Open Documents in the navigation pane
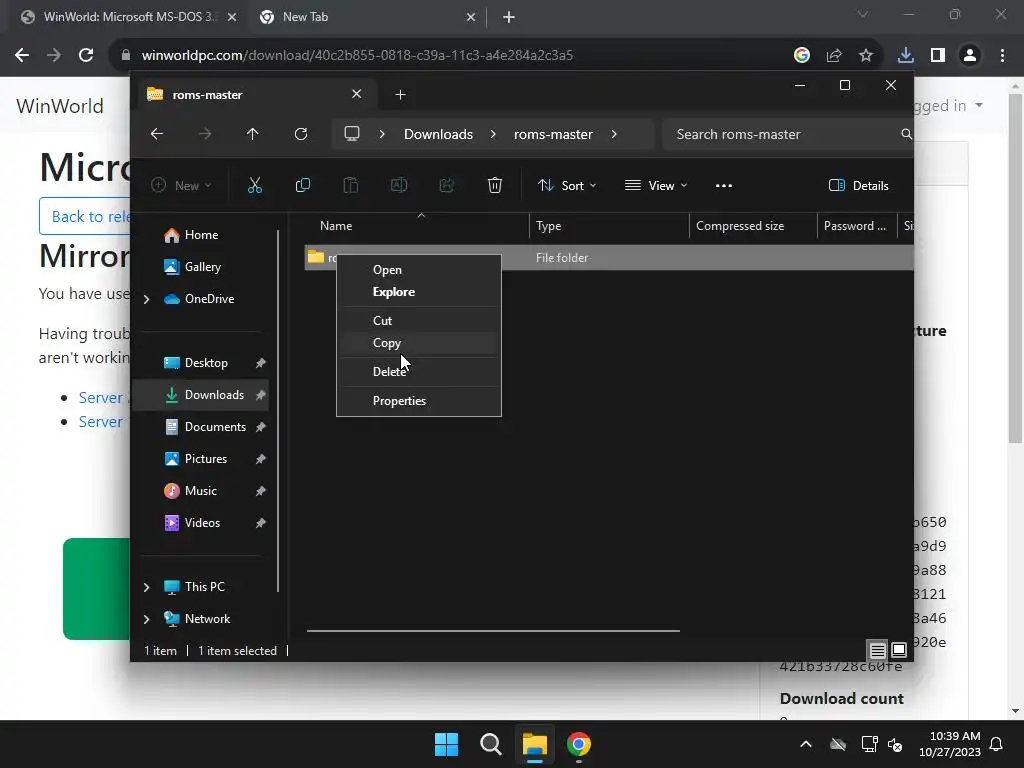This screenshot has height=768, width=1024. (215, 427)
